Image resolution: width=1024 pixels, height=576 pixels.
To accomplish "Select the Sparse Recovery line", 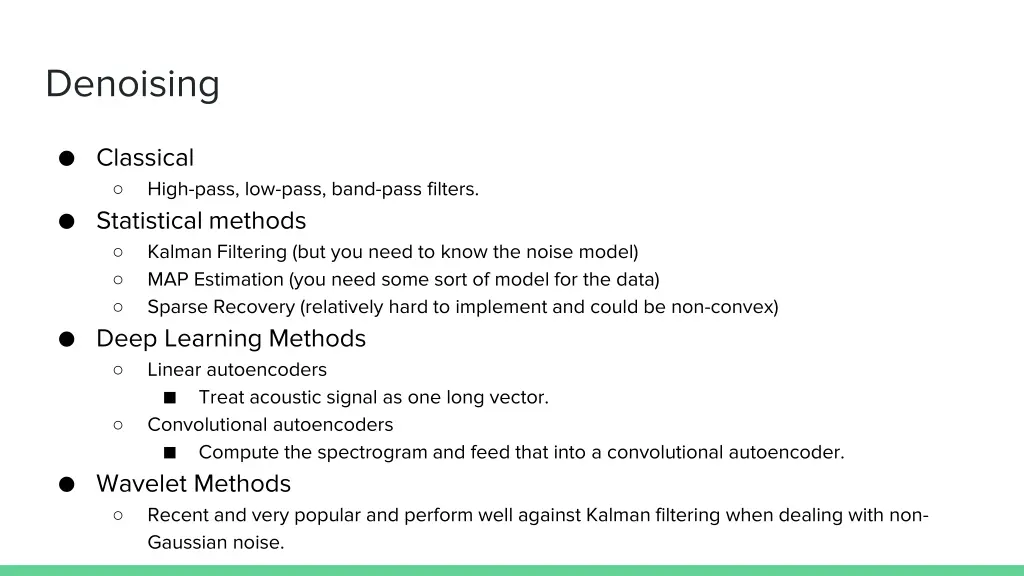I will coord(462,307).
